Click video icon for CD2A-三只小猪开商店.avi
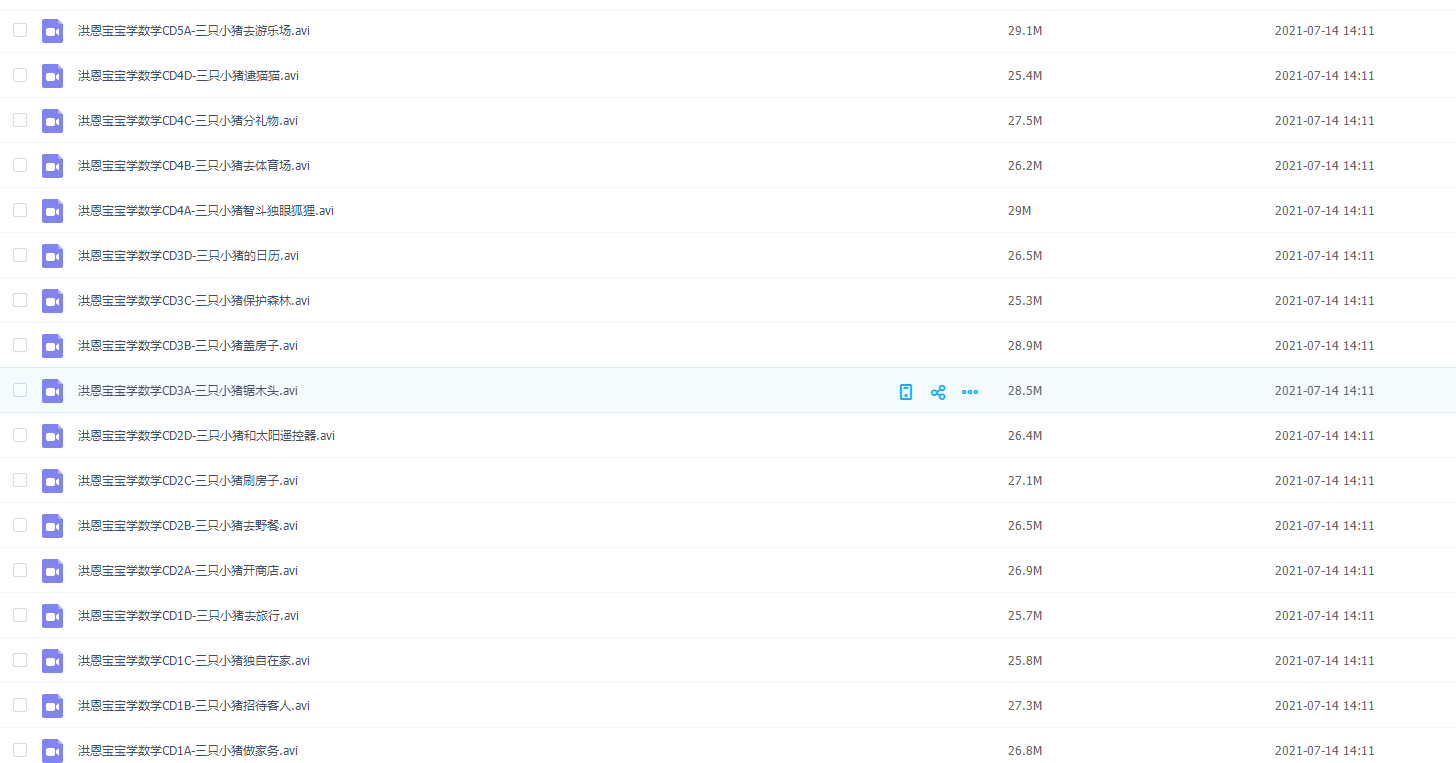Viewport: 1456px width, 763px height. pos(53,571)
